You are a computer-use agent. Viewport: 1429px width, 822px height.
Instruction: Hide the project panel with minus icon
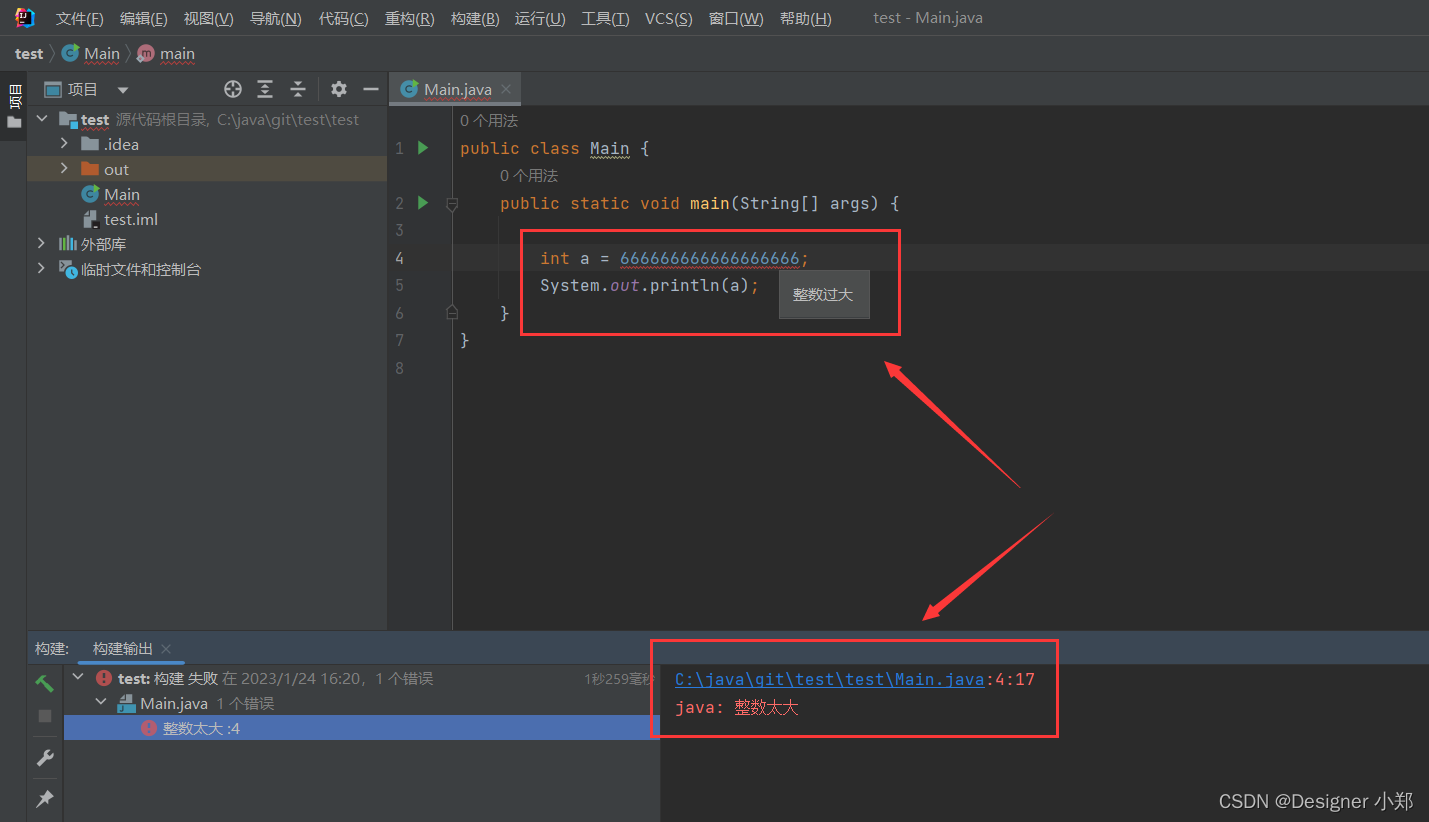pyautogui.click(x=371, y=89)
